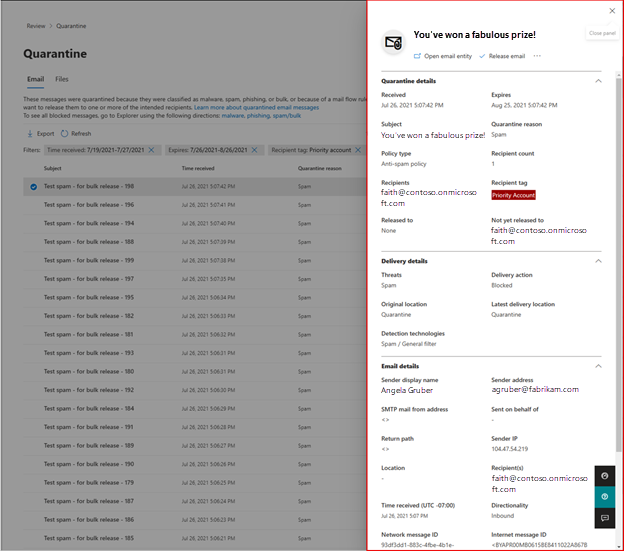This screenshot has height=551, width=638.
Task: Close the email details panel
Action: (x=612, y=11)
